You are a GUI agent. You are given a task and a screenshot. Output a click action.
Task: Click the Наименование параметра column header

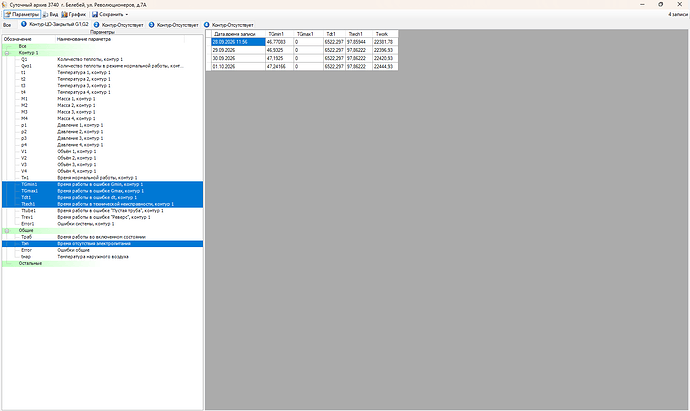coord(120,39)
